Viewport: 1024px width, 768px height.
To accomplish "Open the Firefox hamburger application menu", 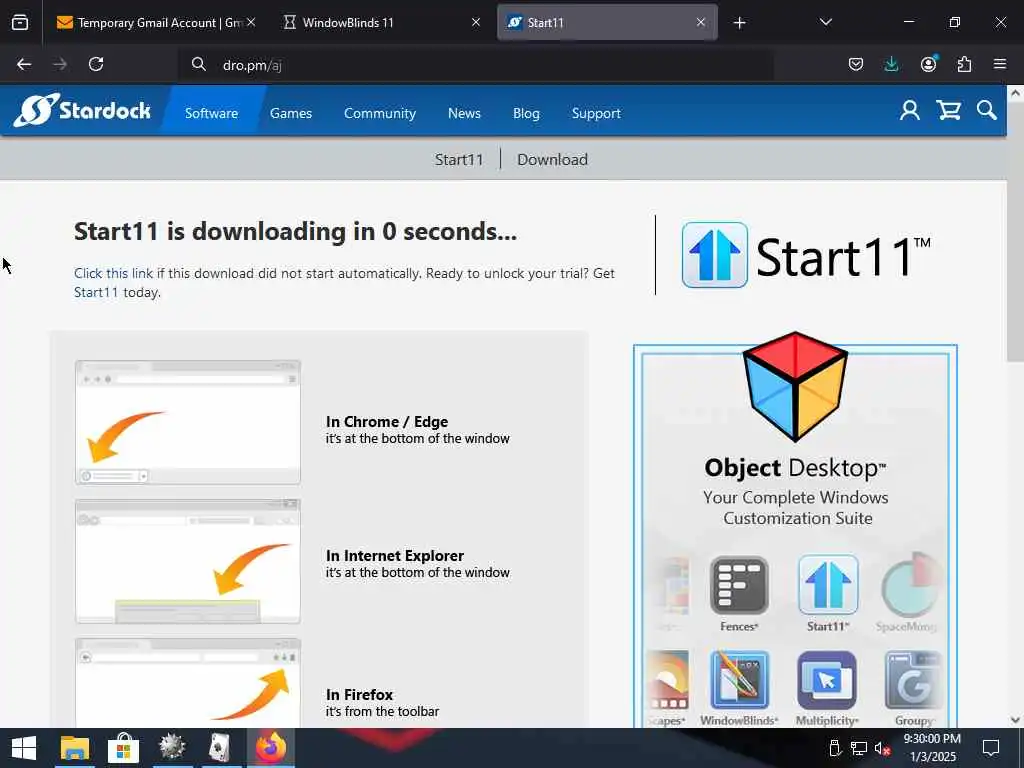I will [1000, 64].
